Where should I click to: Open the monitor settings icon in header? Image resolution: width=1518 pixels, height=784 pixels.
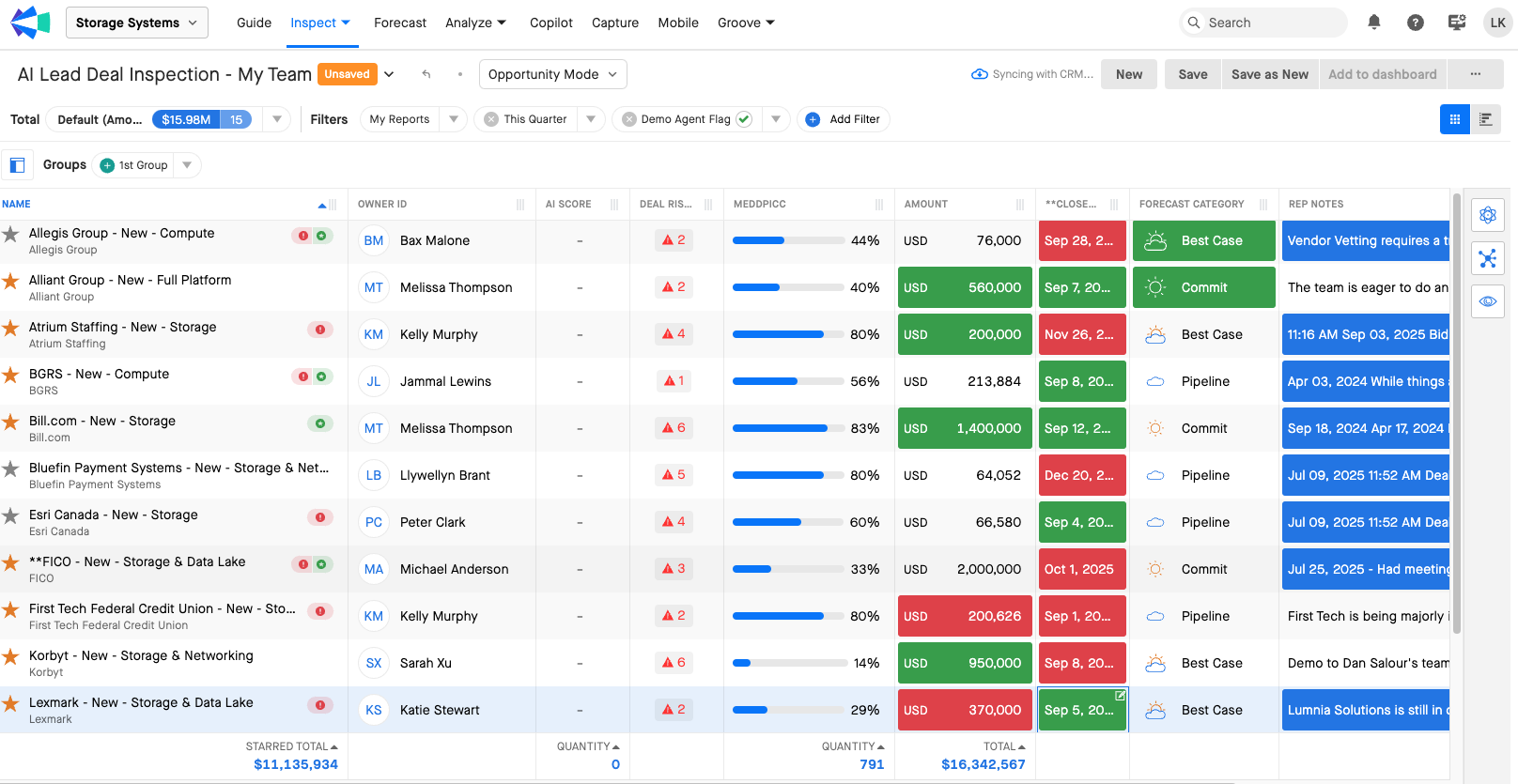1457,23
